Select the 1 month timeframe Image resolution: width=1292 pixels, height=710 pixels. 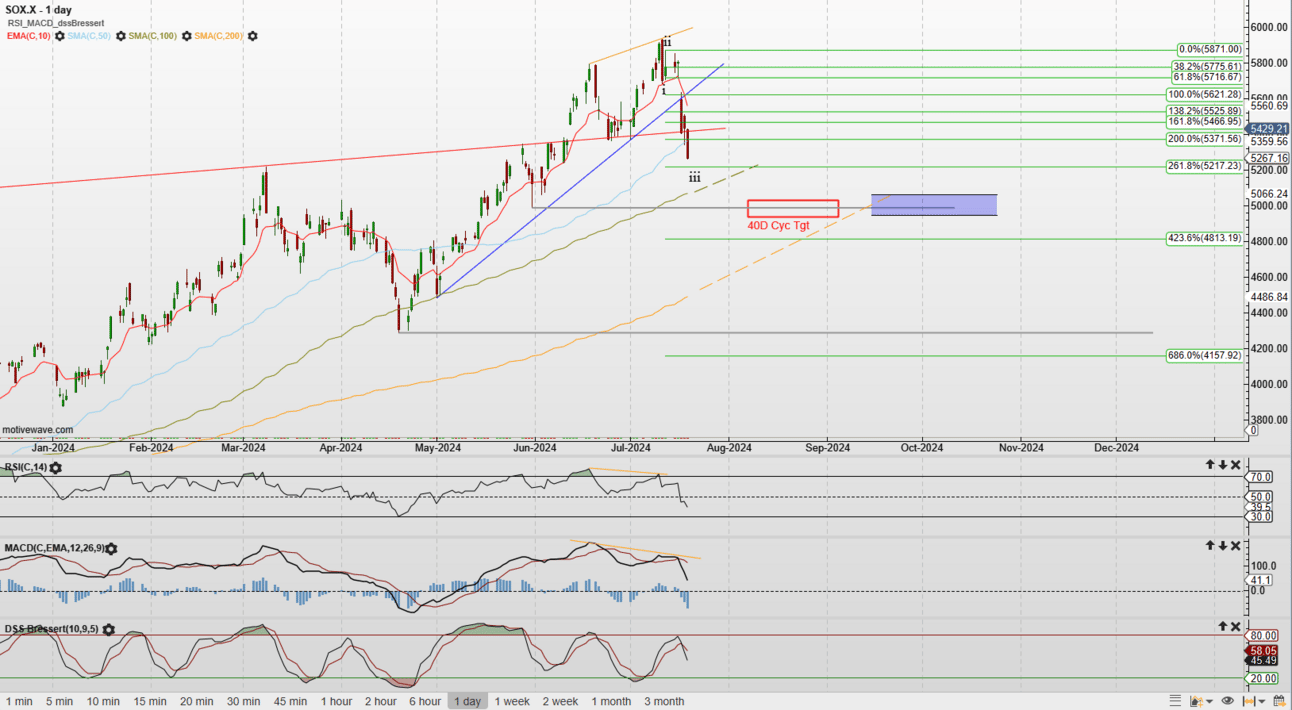tap(611, 701)
